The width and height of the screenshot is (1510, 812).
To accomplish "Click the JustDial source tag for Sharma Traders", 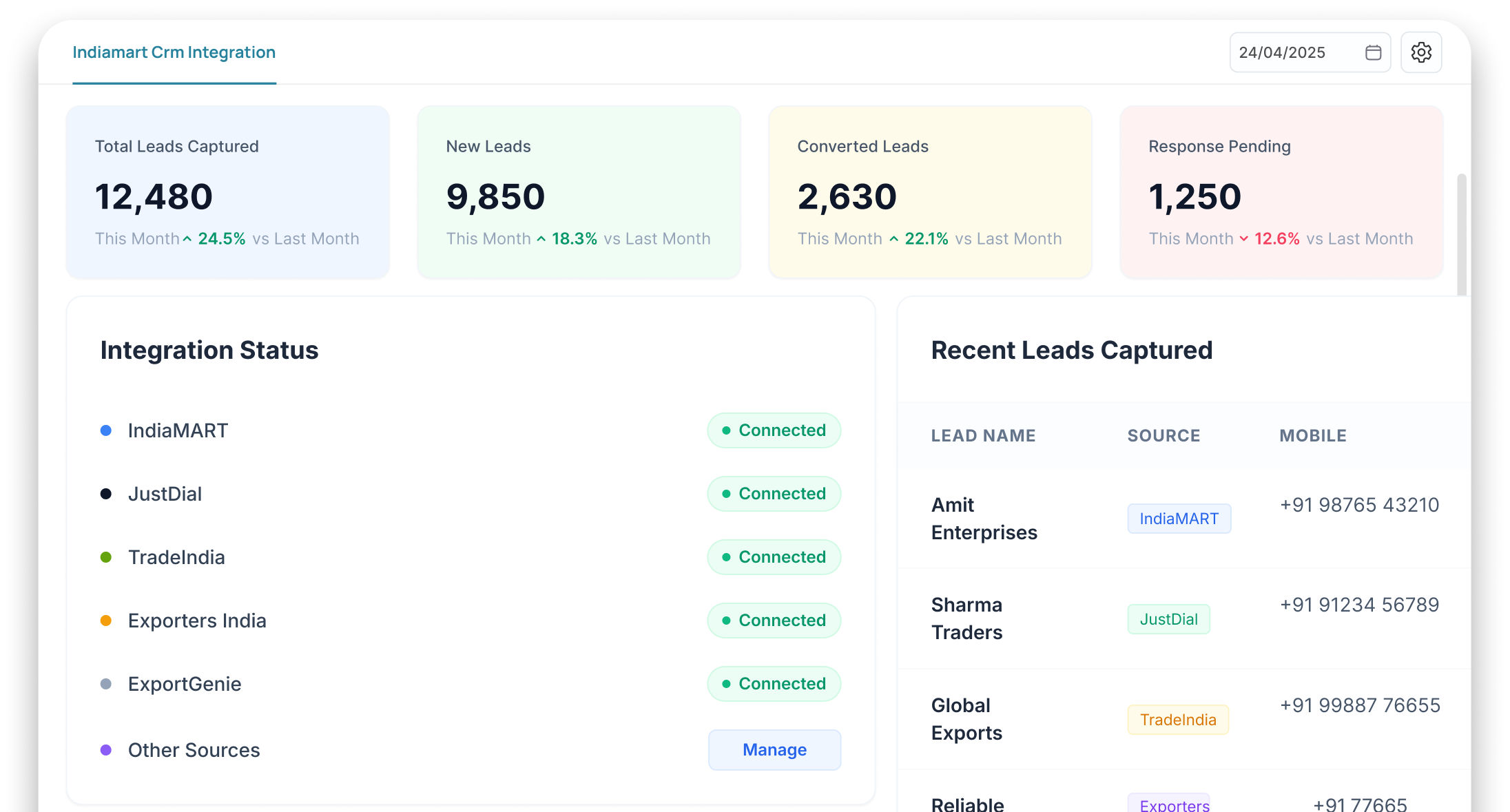I will click(1169, 619).
